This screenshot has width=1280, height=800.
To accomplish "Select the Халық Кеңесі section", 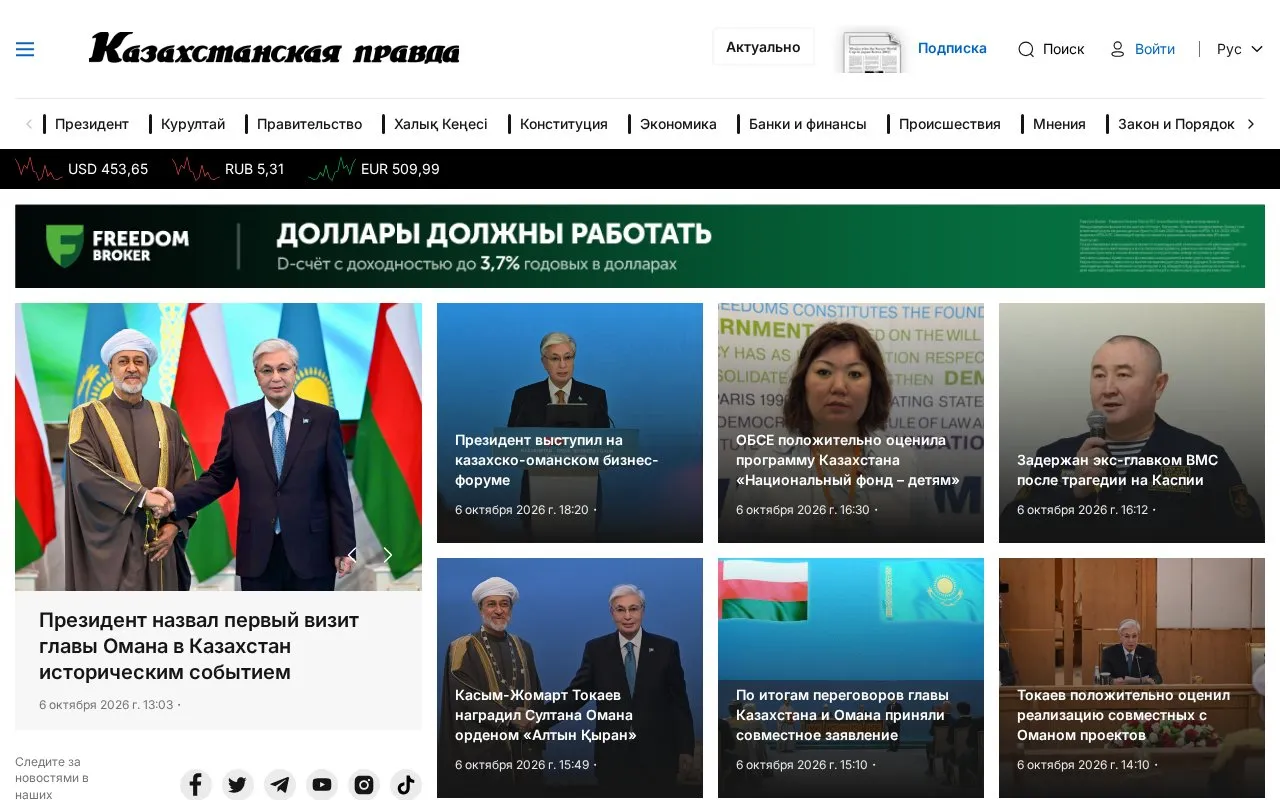I will 441,124.
